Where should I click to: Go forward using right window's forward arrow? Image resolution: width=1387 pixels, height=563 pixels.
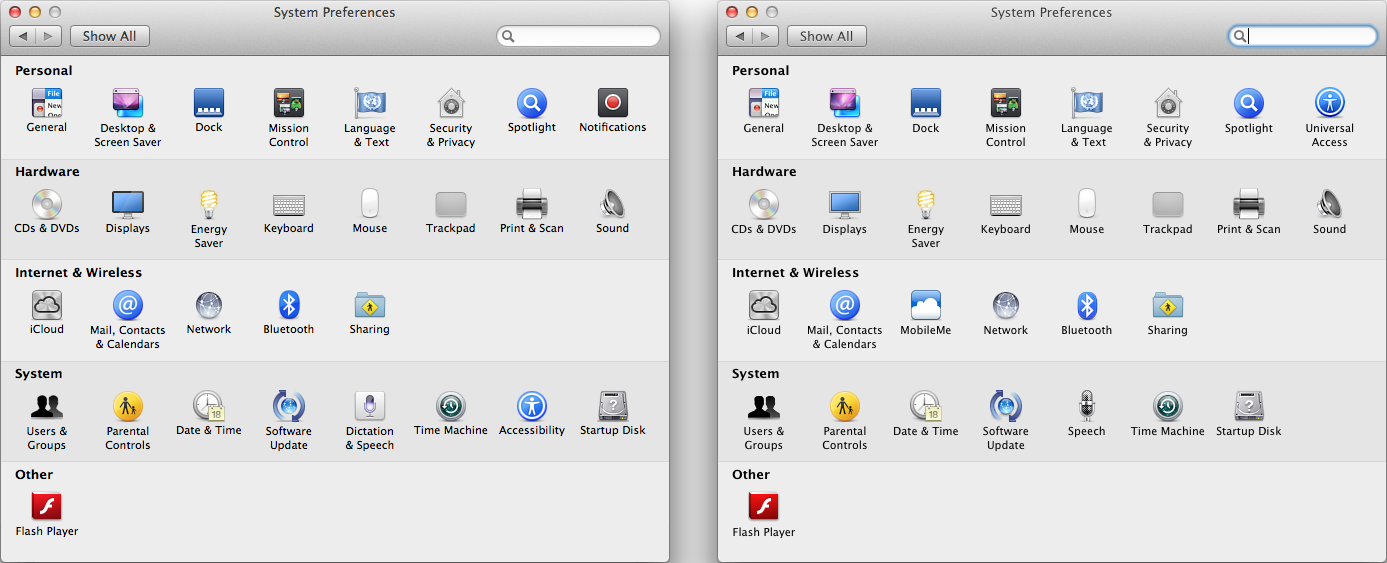tap(767, 36)
